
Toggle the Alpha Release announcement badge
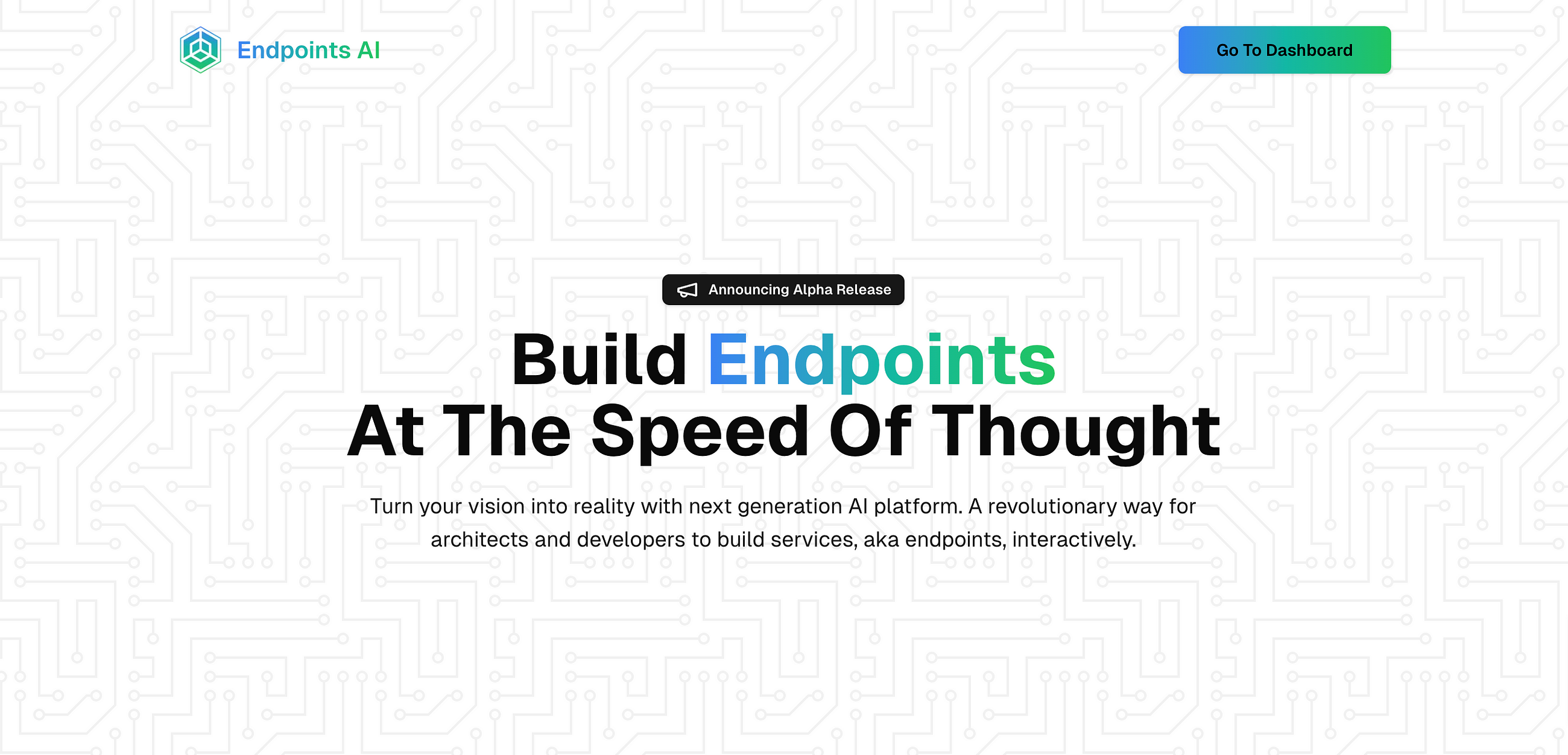click(783, 289)
